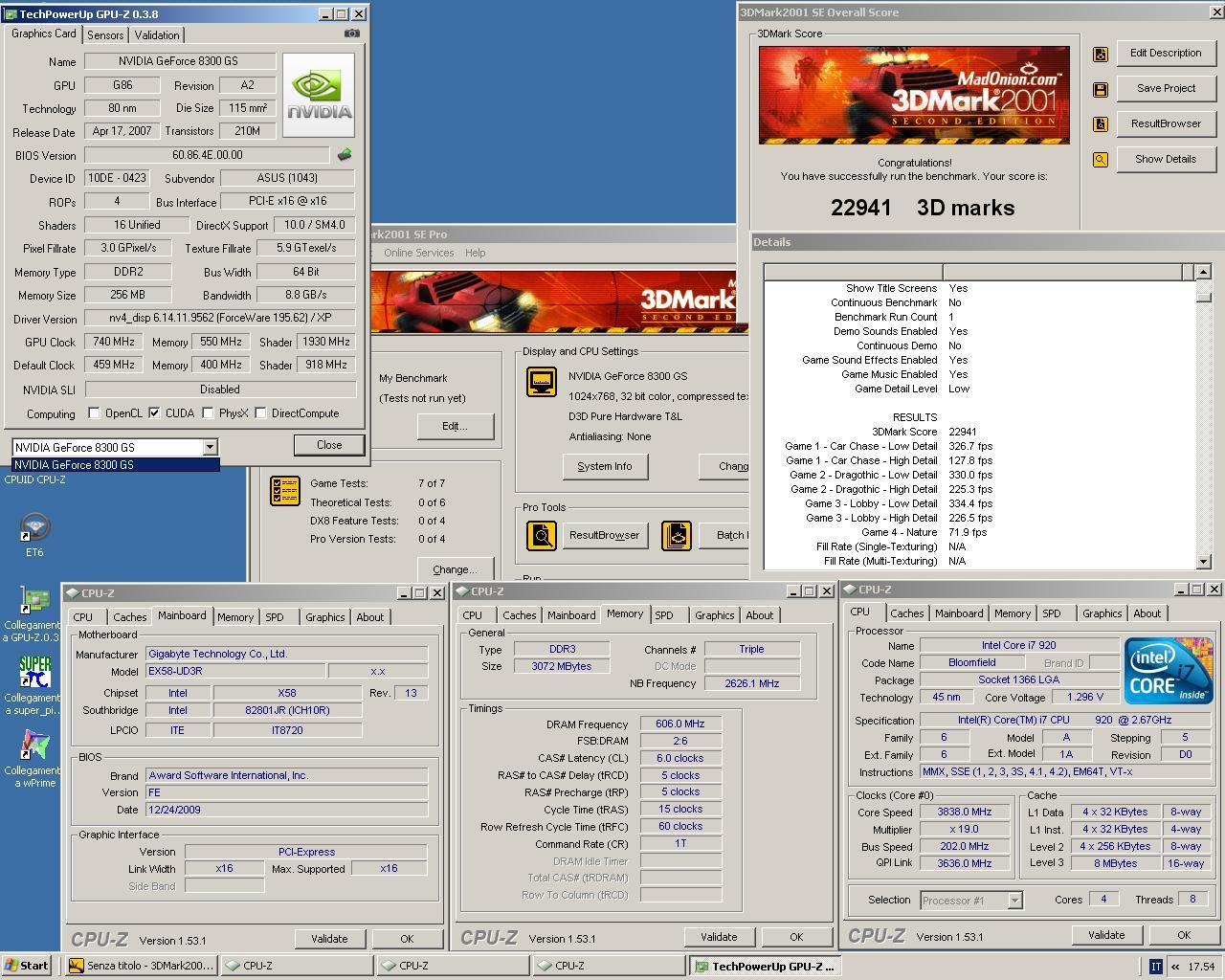Select NVIDIA GeForce 8300 GS list entry

coord(115,465)
